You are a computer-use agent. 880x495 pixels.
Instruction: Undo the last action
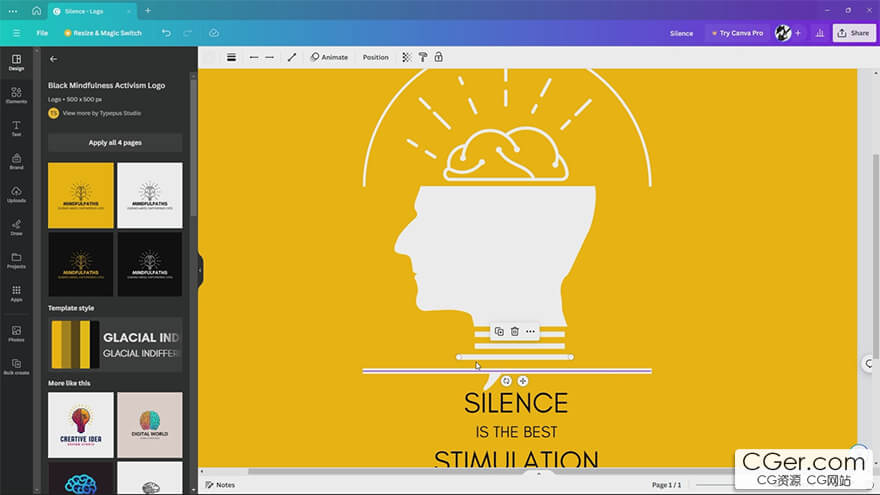coord(166,33)
